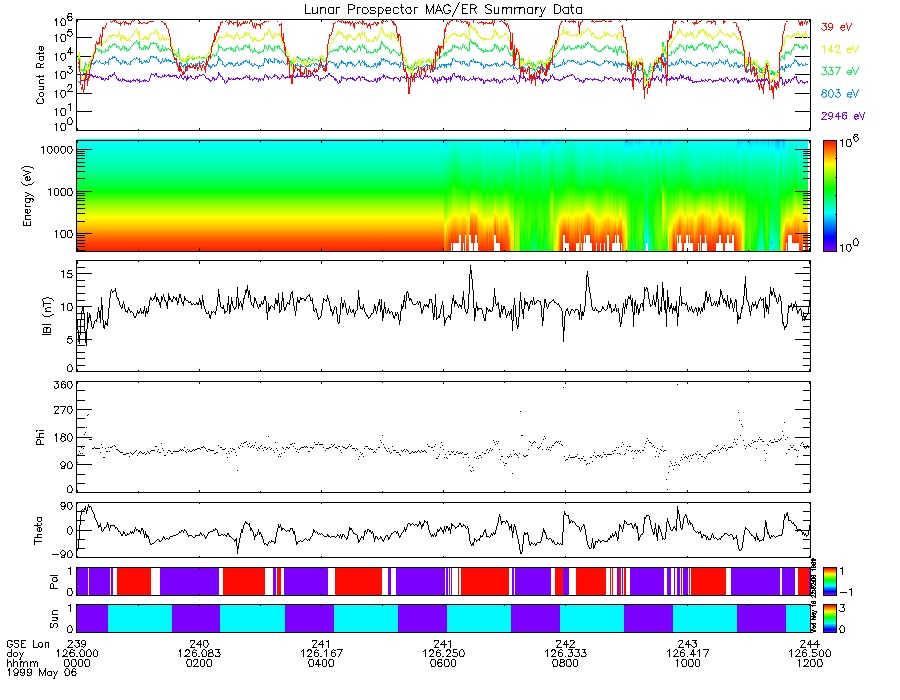900x700 pixels.
Task: Click the |B| magnetic field plot panel
Action: [443, 316]
